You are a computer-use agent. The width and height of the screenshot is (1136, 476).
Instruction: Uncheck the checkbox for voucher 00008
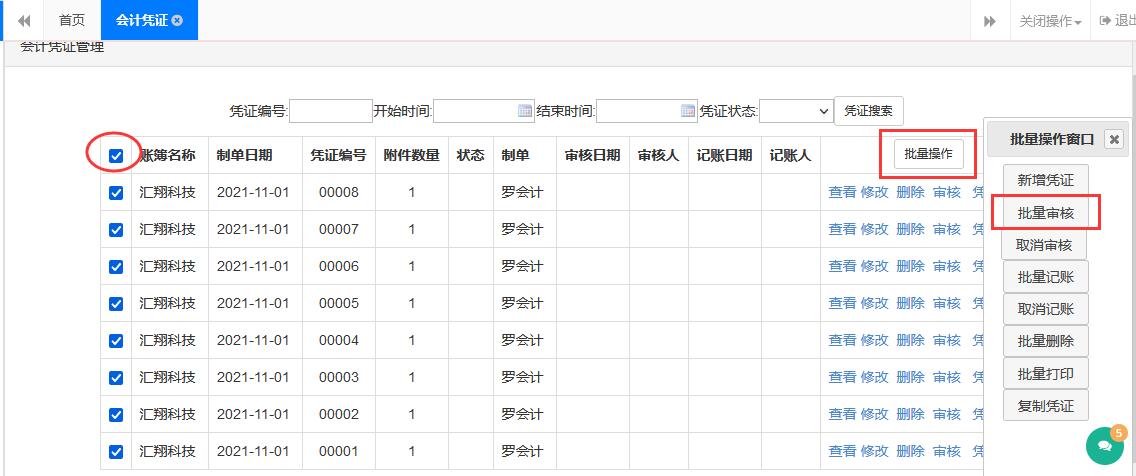[116, 193]
